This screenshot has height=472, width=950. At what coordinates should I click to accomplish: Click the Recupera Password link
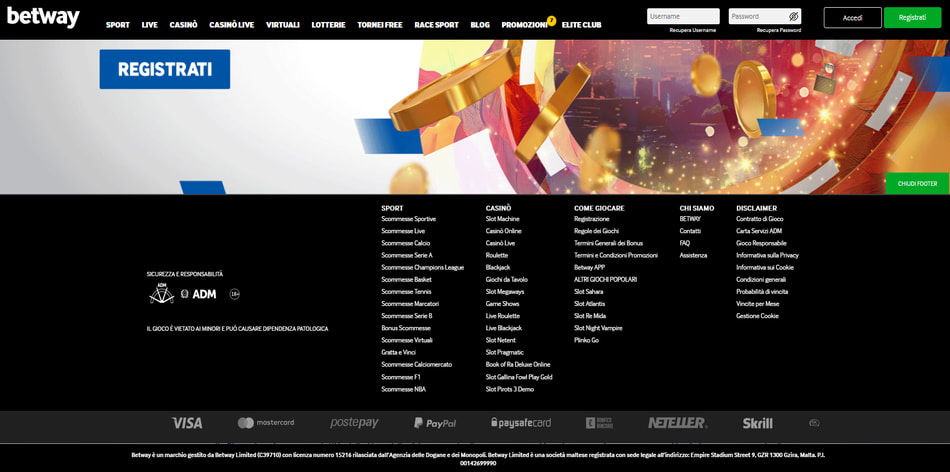point(779,30)
